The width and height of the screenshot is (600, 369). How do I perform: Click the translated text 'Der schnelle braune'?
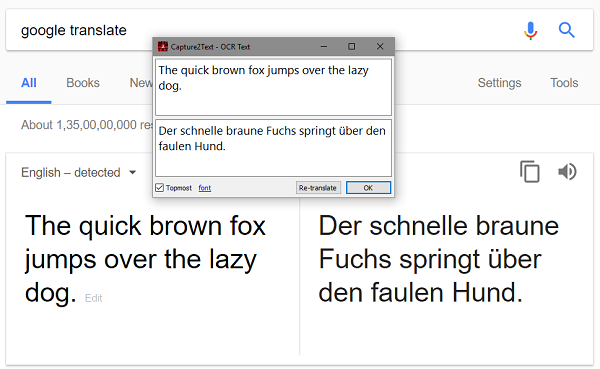pos(439,226)
